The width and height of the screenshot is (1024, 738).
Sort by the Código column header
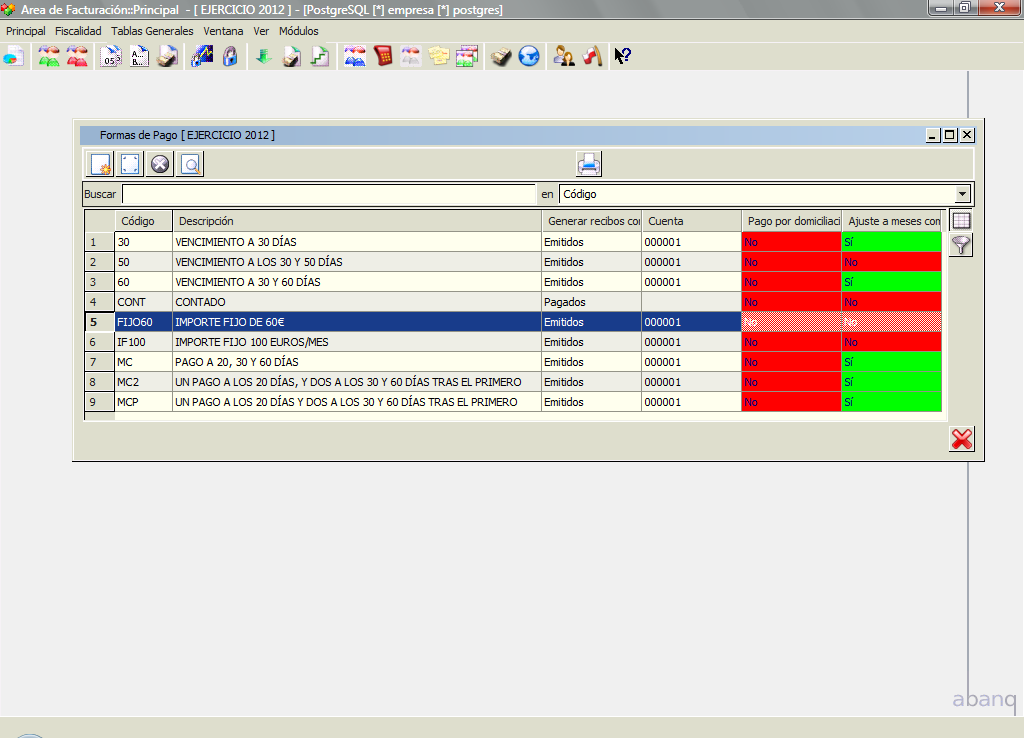(x=144, y=221)
